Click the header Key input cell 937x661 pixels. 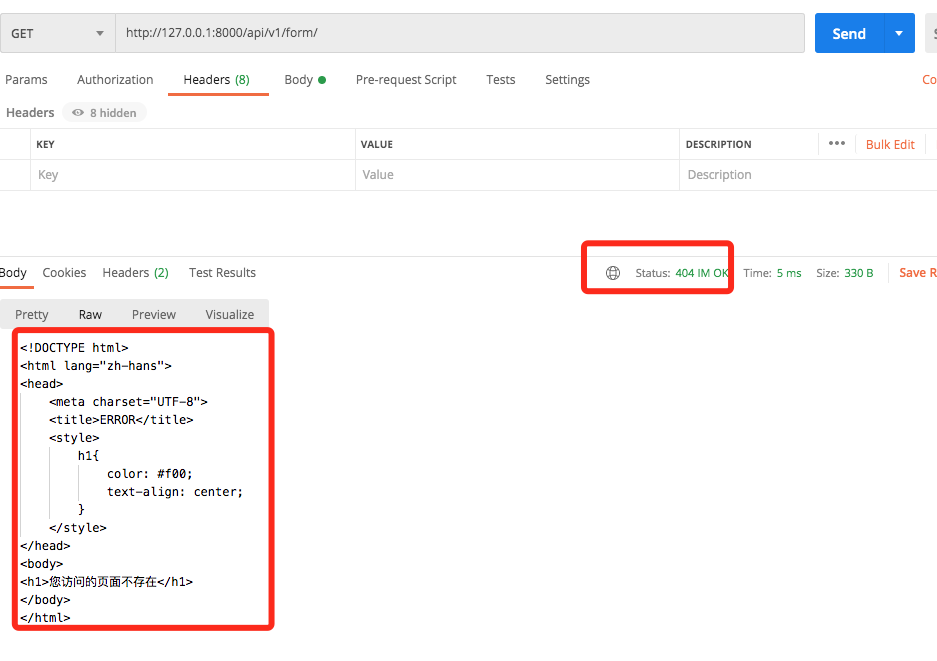192,175
